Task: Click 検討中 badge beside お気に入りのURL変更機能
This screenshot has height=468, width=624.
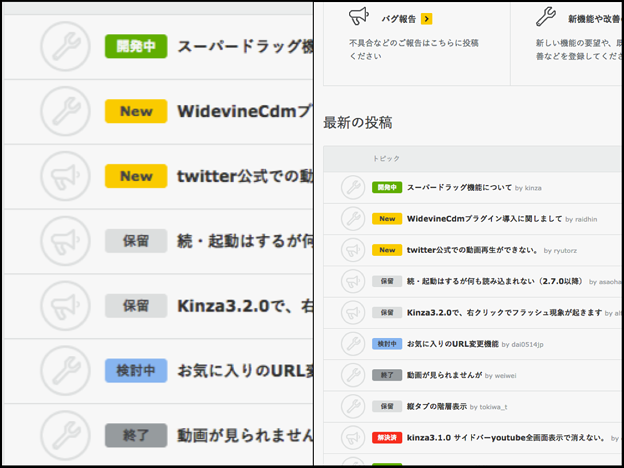Action: (387, 344)
